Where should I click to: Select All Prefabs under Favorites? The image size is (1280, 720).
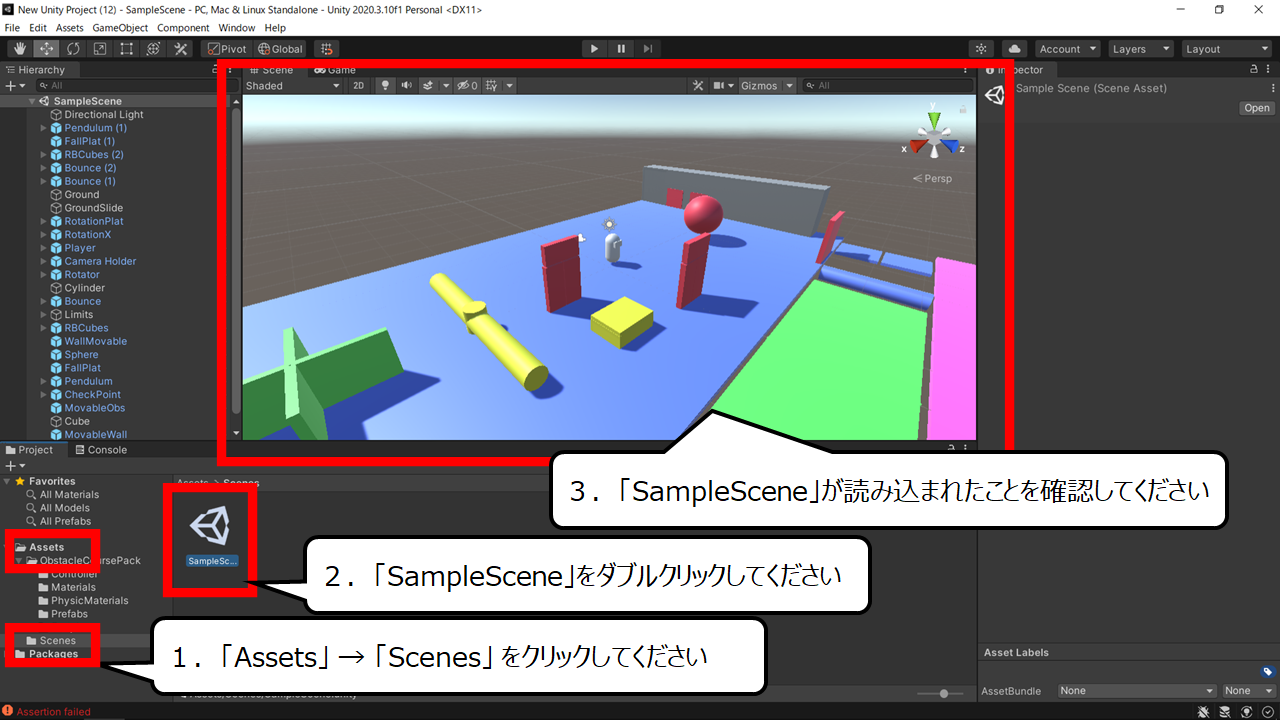[x=65, y=521]
